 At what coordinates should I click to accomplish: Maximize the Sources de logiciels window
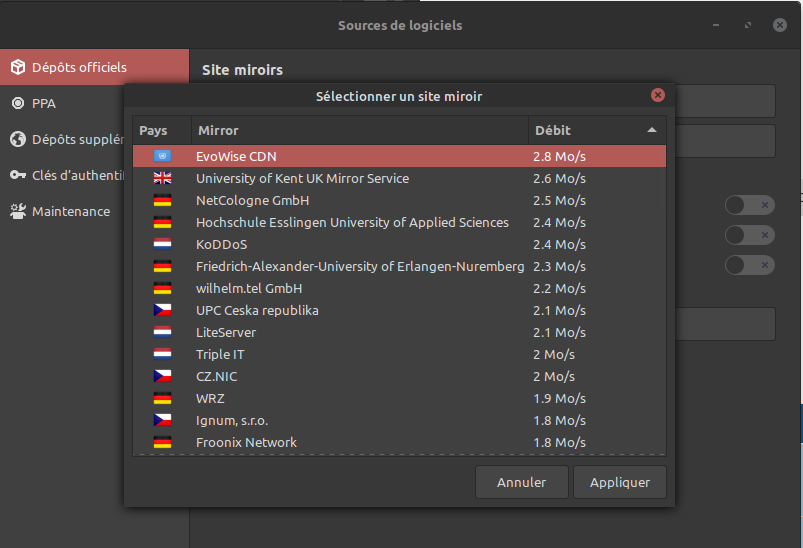[x=748, y=25]
